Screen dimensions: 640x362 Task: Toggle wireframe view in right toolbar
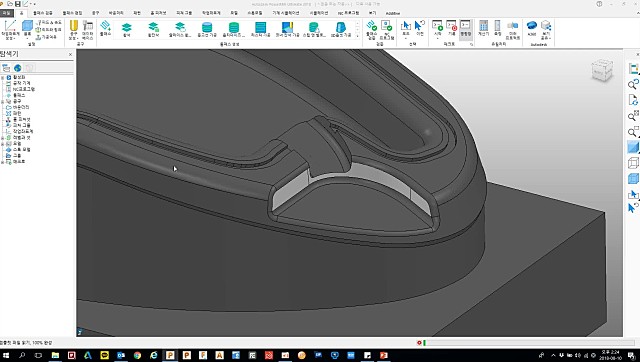pyautogui.click(x=633, y=163)
